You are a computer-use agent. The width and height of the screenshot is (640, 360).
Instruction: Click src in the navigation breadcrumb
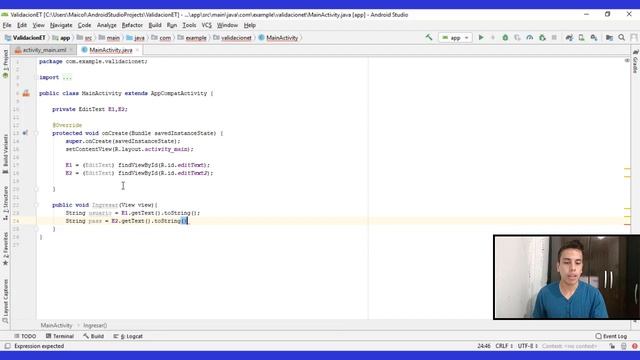click(x=84, y=38)
